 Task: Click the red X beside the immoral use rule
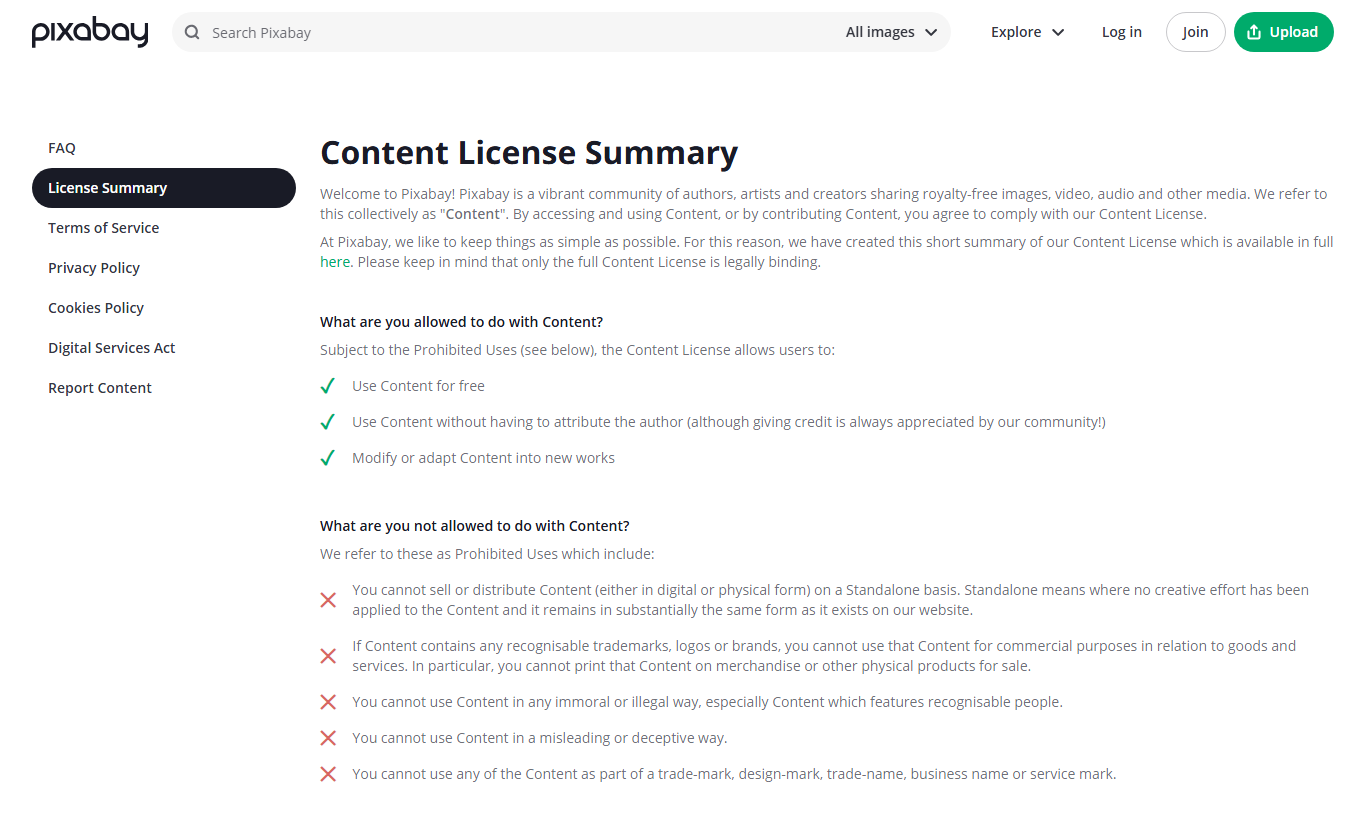coord(328,702)
